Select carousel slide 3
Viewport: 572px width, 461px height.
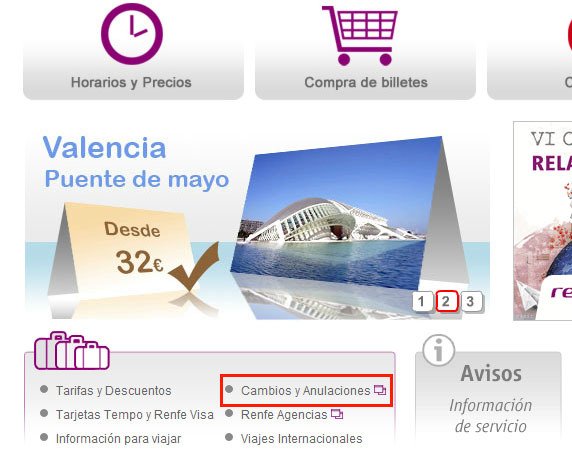[x=471, y=302]
